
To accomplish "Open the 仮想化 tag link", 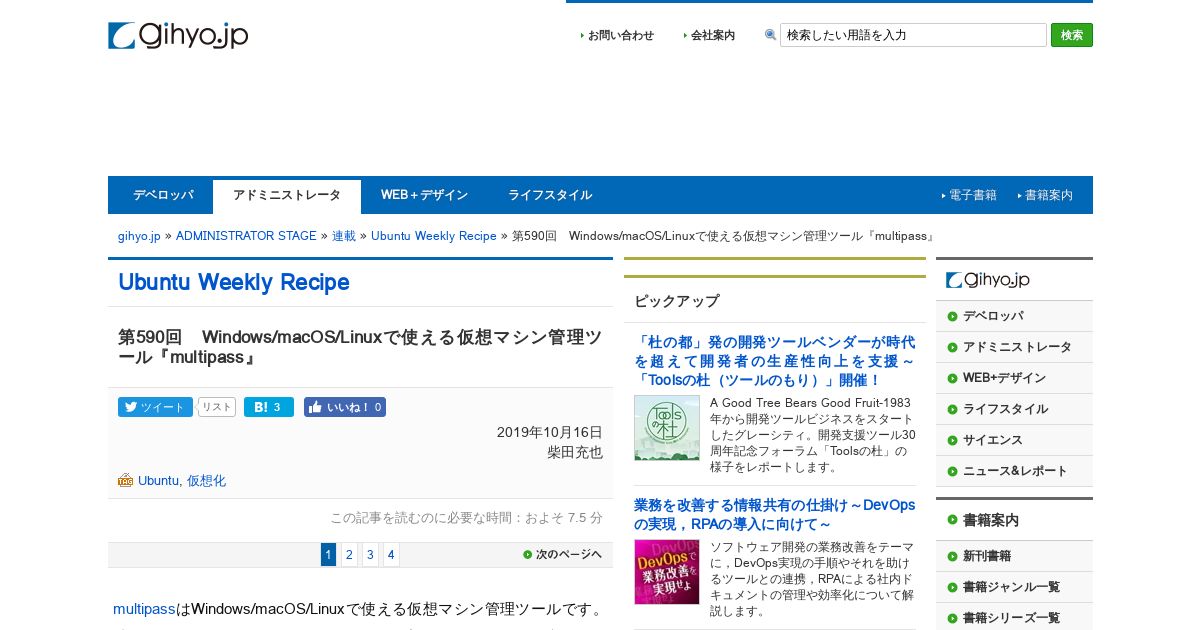I will click(x=206, y=481).
